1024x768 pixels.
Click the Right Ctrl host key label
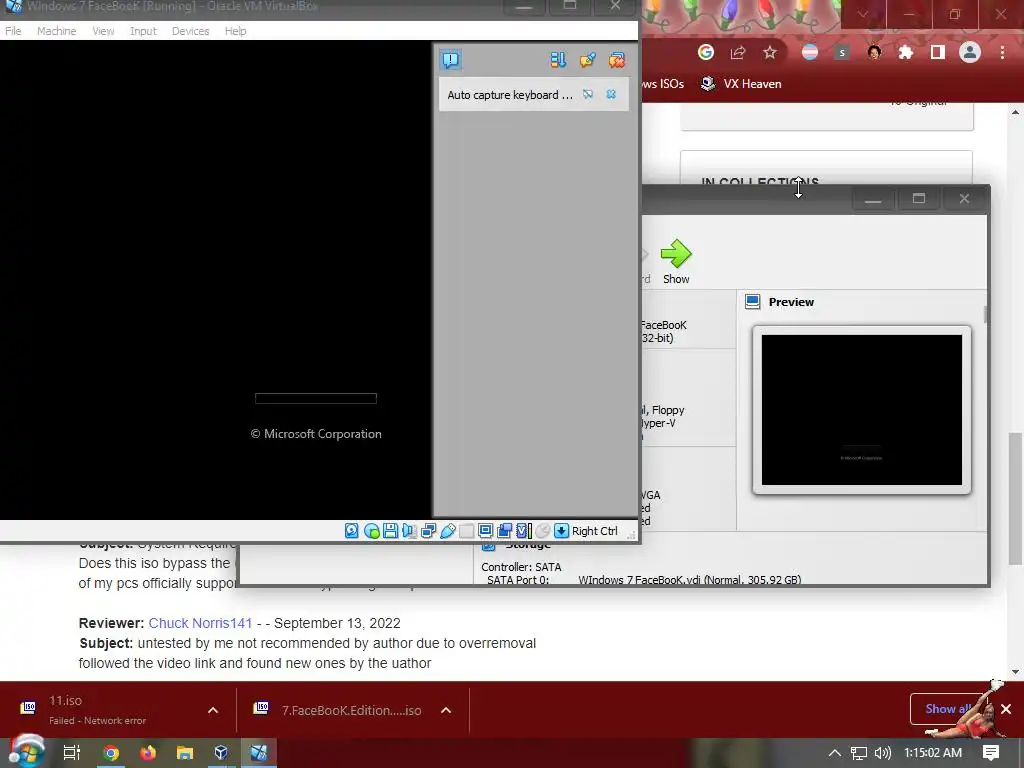594,531
